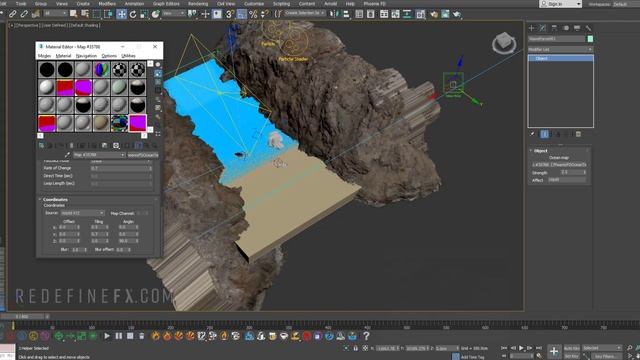Toggle Selection Lock padlock in status bar

[x=356, y=348]
